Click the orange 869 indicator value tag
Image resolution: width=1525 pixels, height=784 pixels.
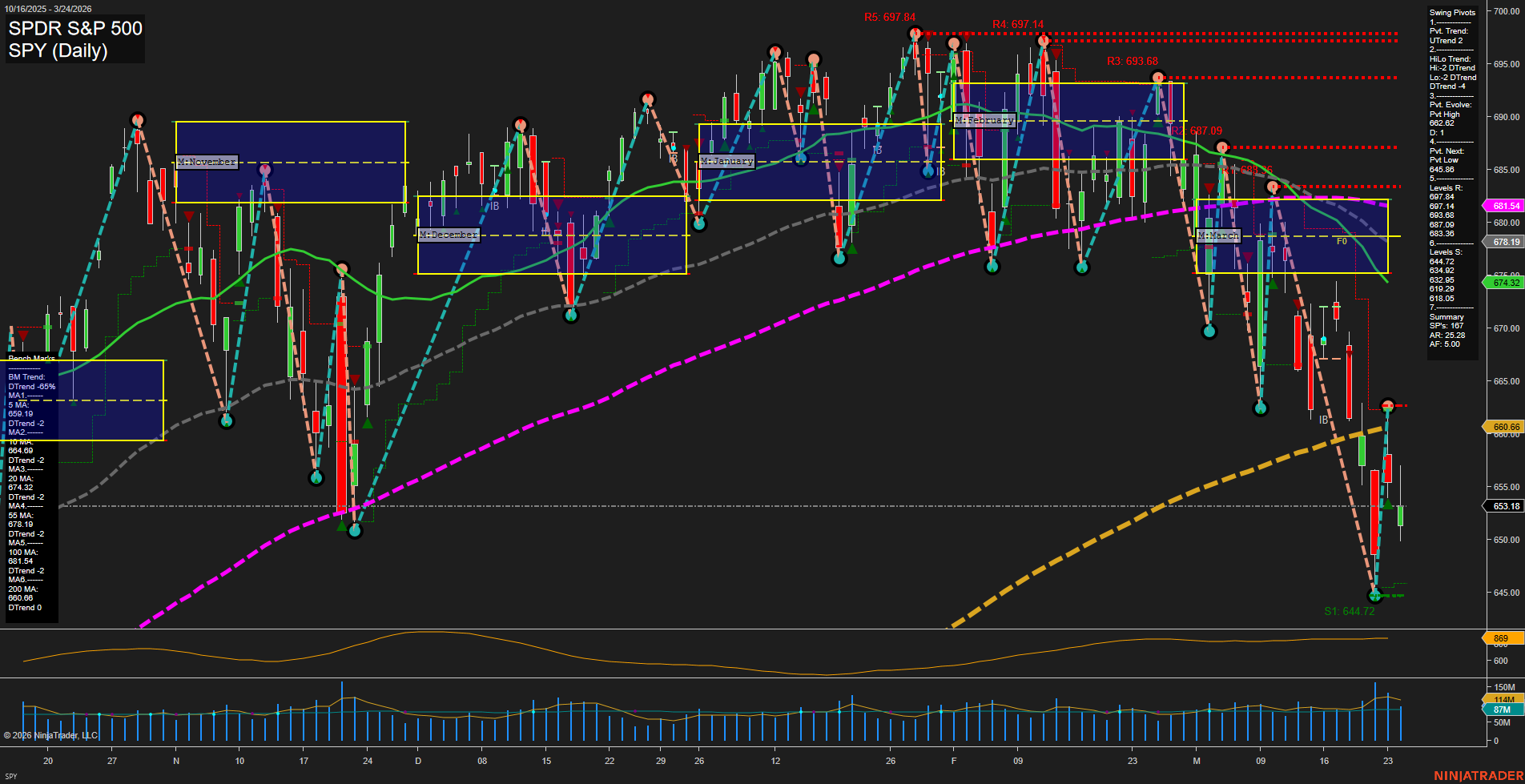point(1500,638)
